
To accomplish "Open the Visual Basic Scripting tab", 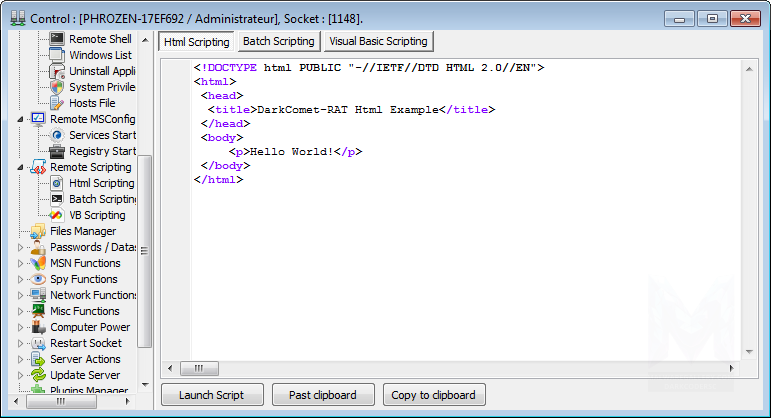I will pos(376,41).
